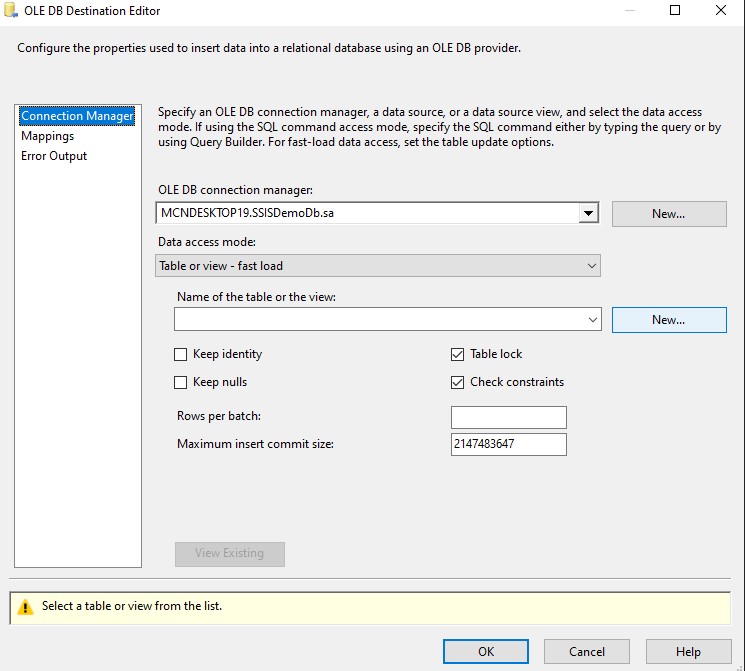This screenshot has height=671, width=745.
Task: Select the Connection Manager page
Action: coord(77,116)
